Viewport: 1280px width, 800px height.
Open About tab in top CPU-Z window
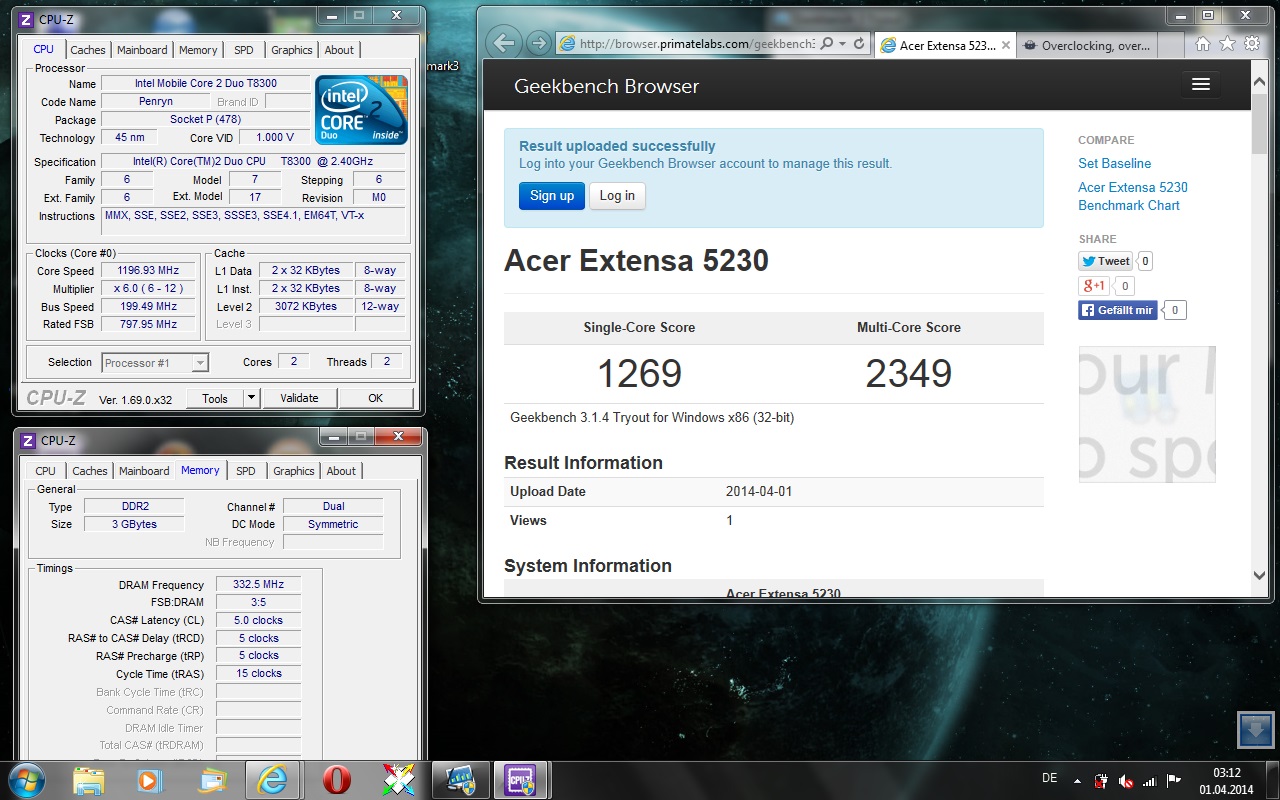[x=339, y=50]
